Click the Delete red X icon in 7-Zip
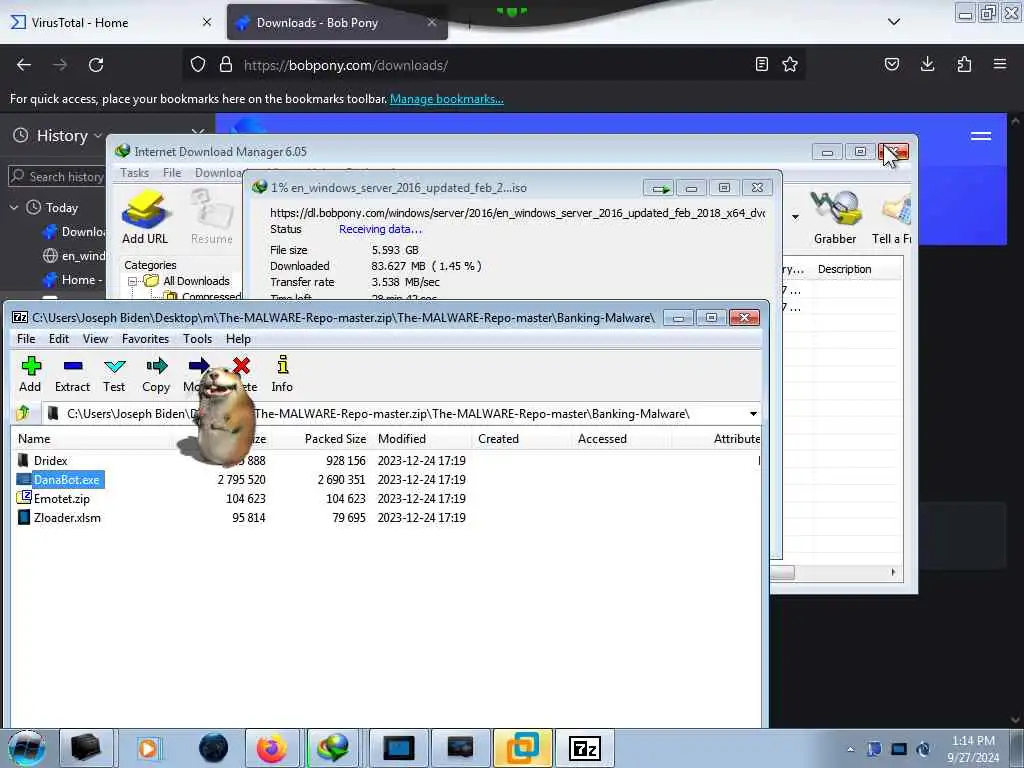 pos(242,366)
